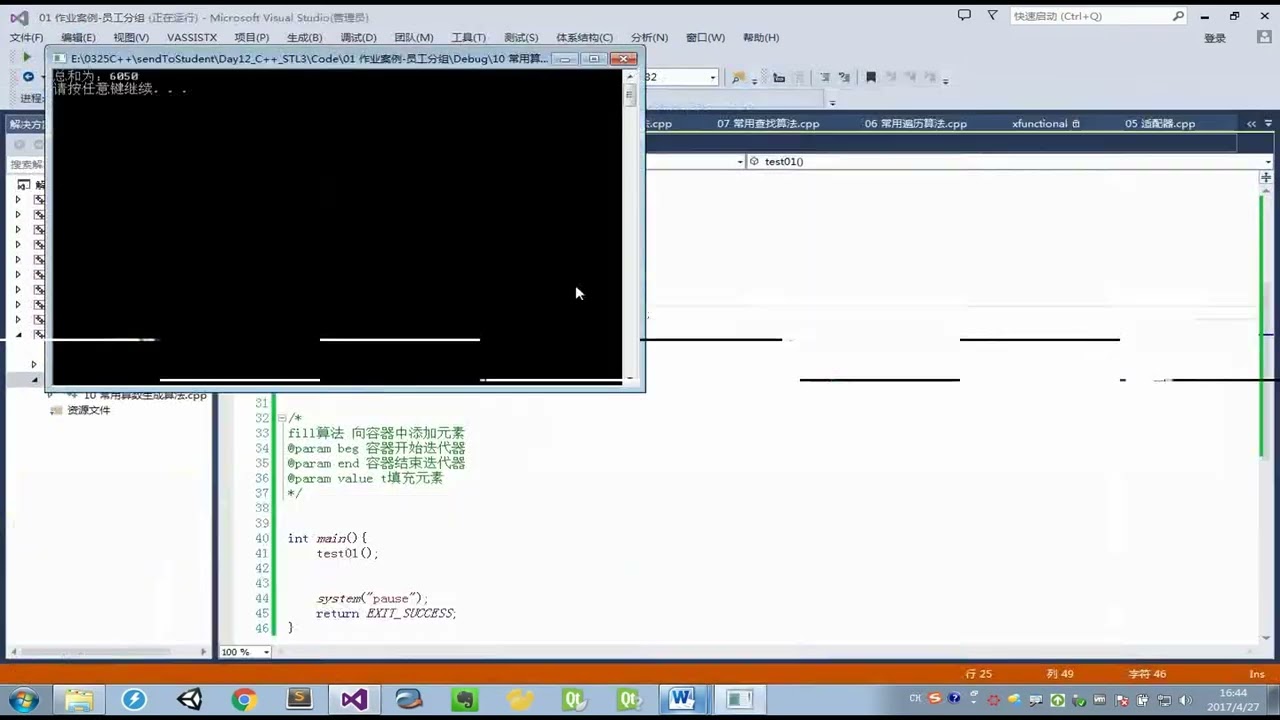Click the Sogou input method tray icon

pyautogui.click(x=934, y=699)
